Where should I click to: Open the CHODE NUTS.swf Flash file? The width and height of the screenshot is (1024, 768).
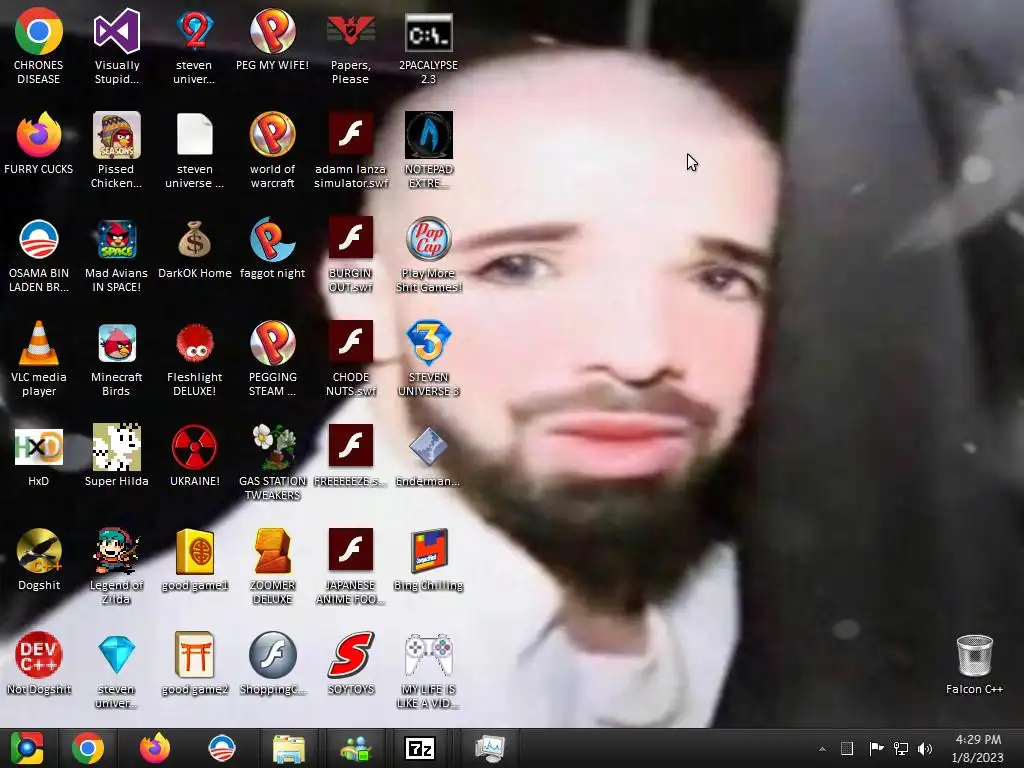(x=351, y=342)
